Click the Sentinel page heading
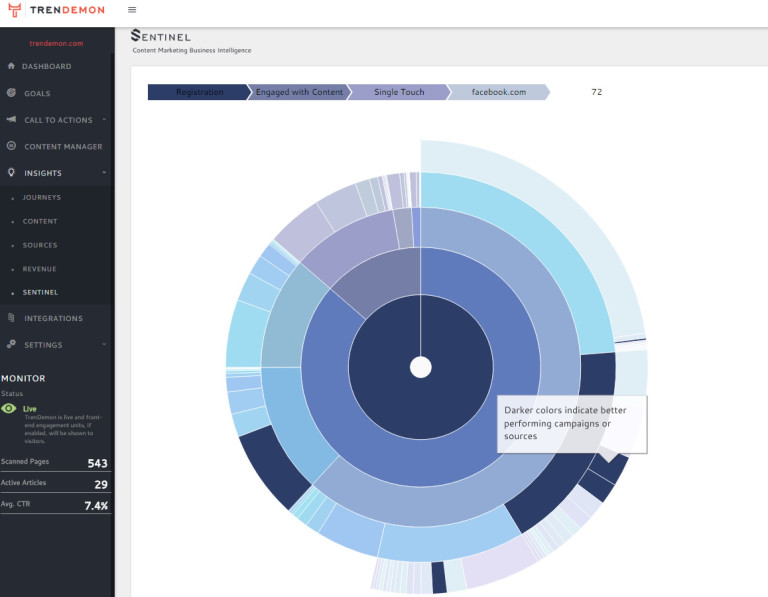Screen dimensions: 768x597 [161, 36]
